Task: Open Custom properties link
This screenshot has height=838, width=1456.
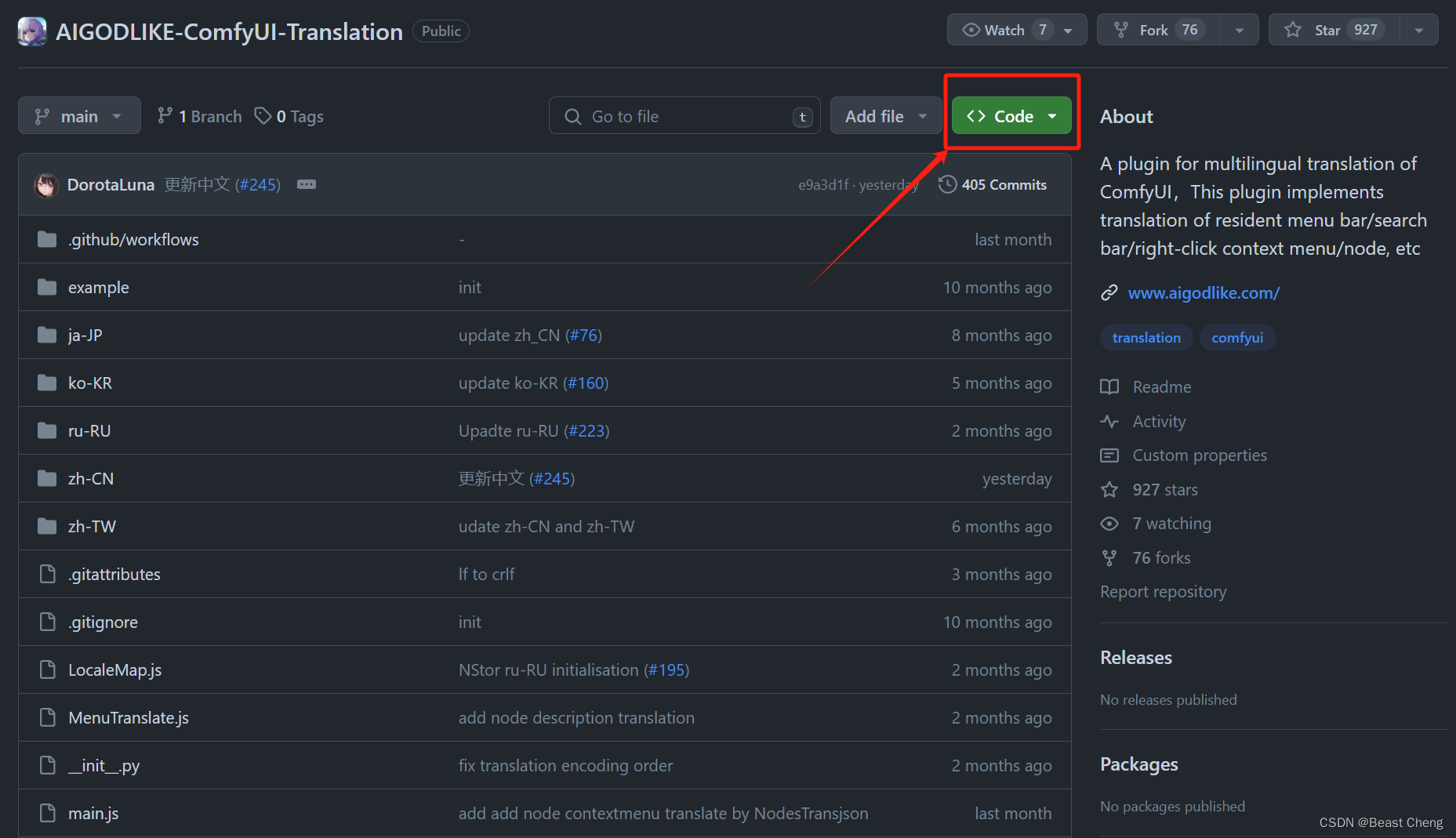Action: pos(1200,455)
